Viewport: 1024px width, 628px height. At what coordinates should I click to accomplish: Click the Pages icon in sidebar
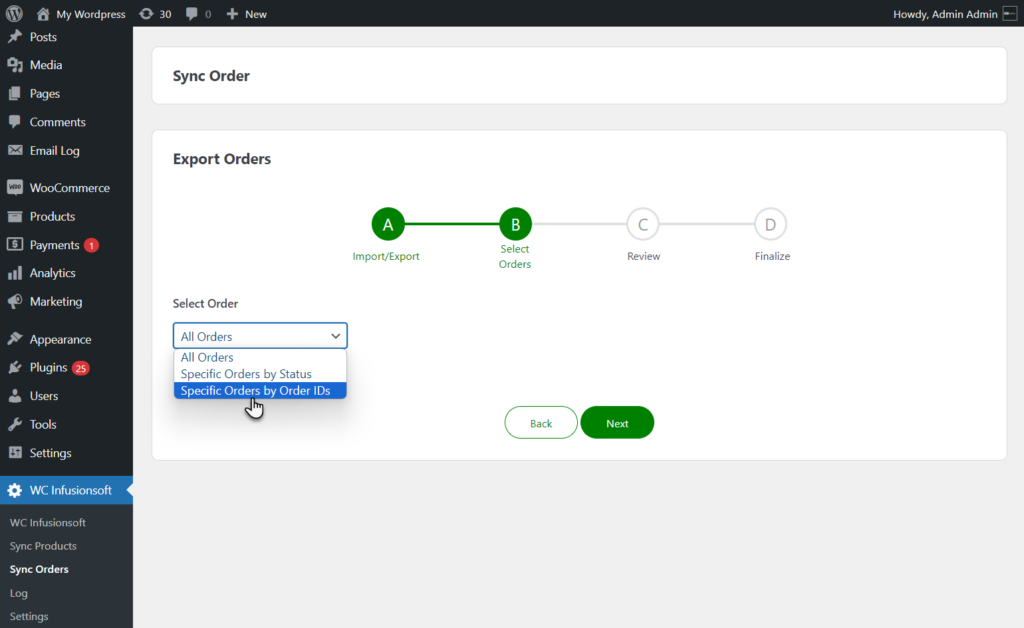(15, 93)
